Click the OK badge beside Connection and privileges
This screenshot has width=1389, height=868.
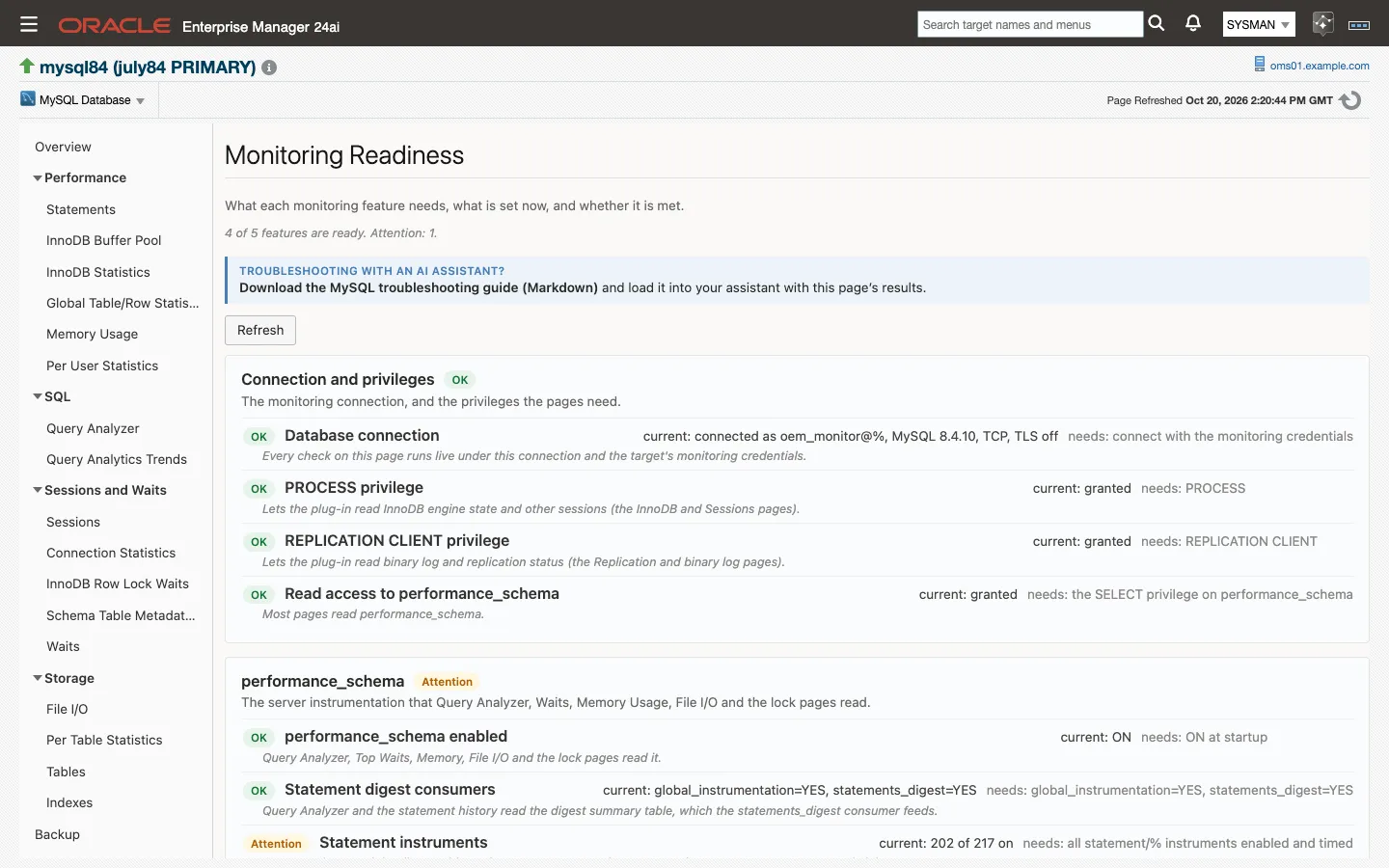460,380
